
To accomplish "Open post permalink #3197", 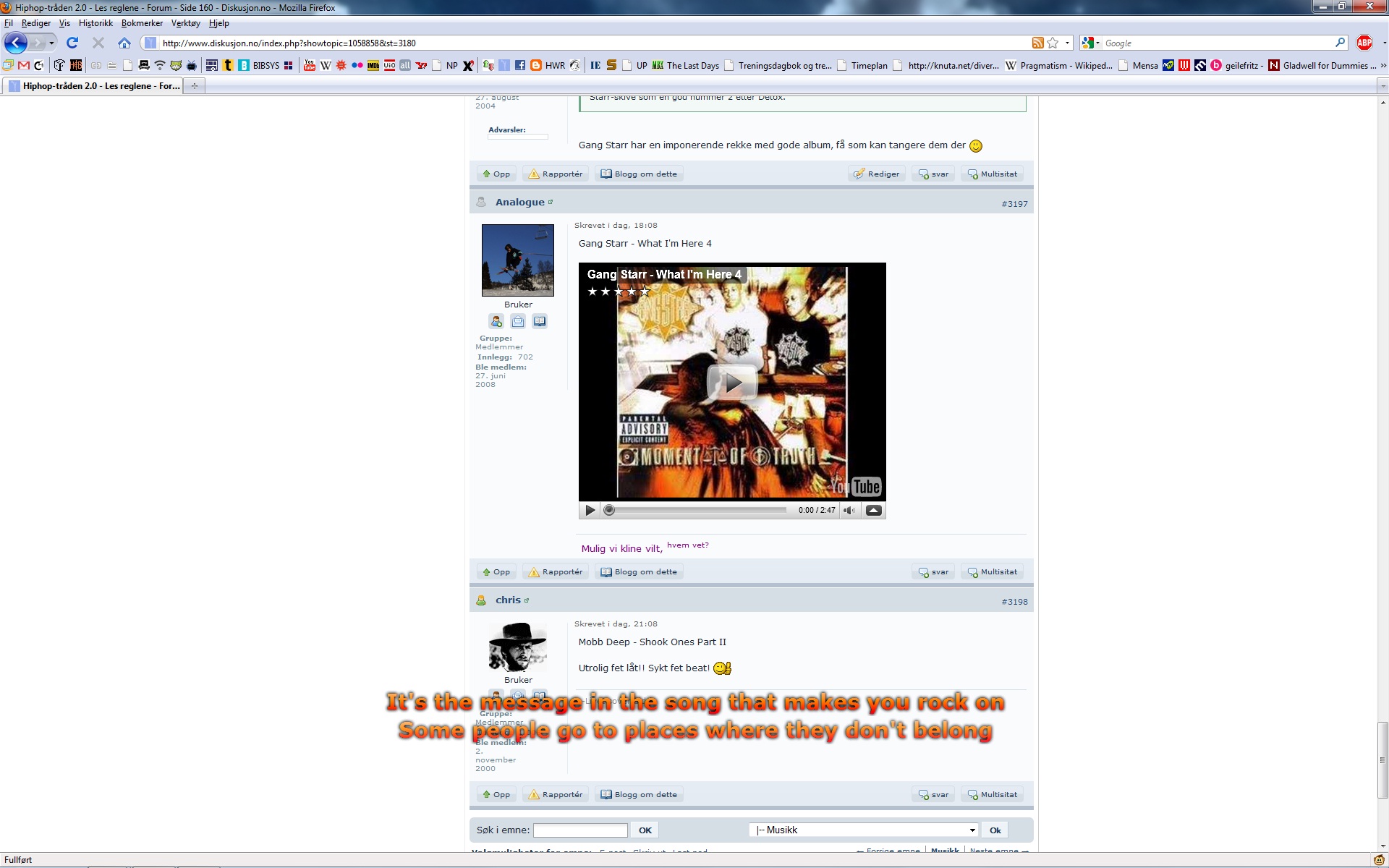I will 1014,204.
